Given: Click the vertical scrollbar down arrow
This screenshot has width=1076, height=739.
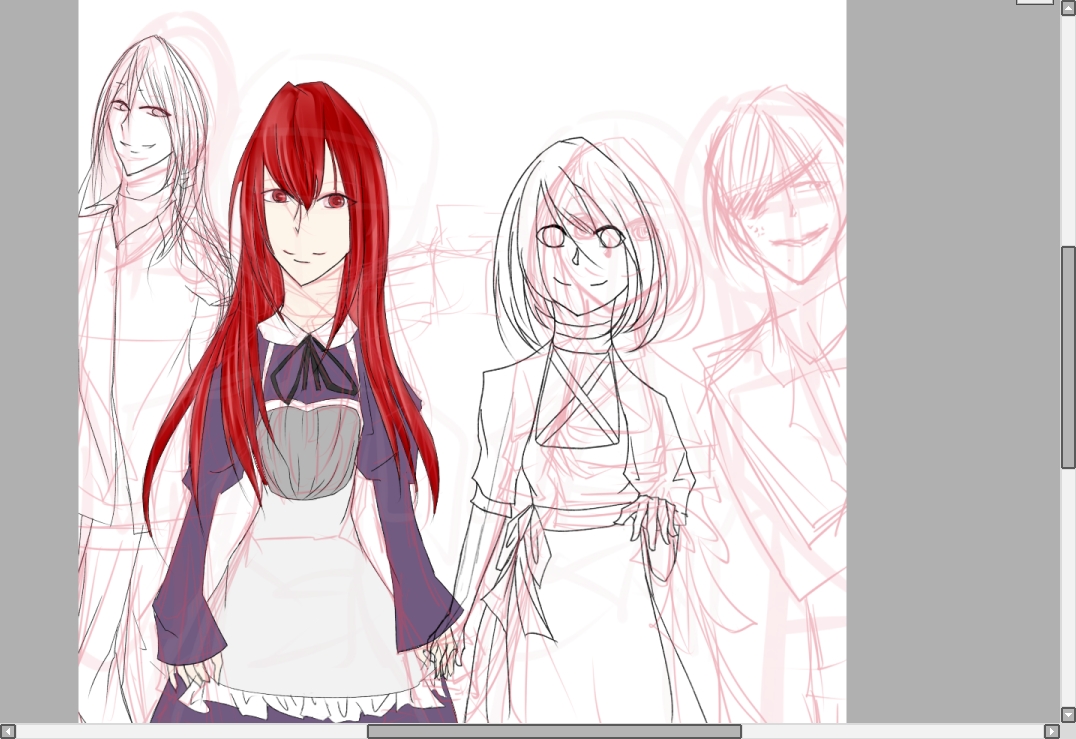Looking at the screenshot, I should pyautogui.click(x=1068, y=715).
